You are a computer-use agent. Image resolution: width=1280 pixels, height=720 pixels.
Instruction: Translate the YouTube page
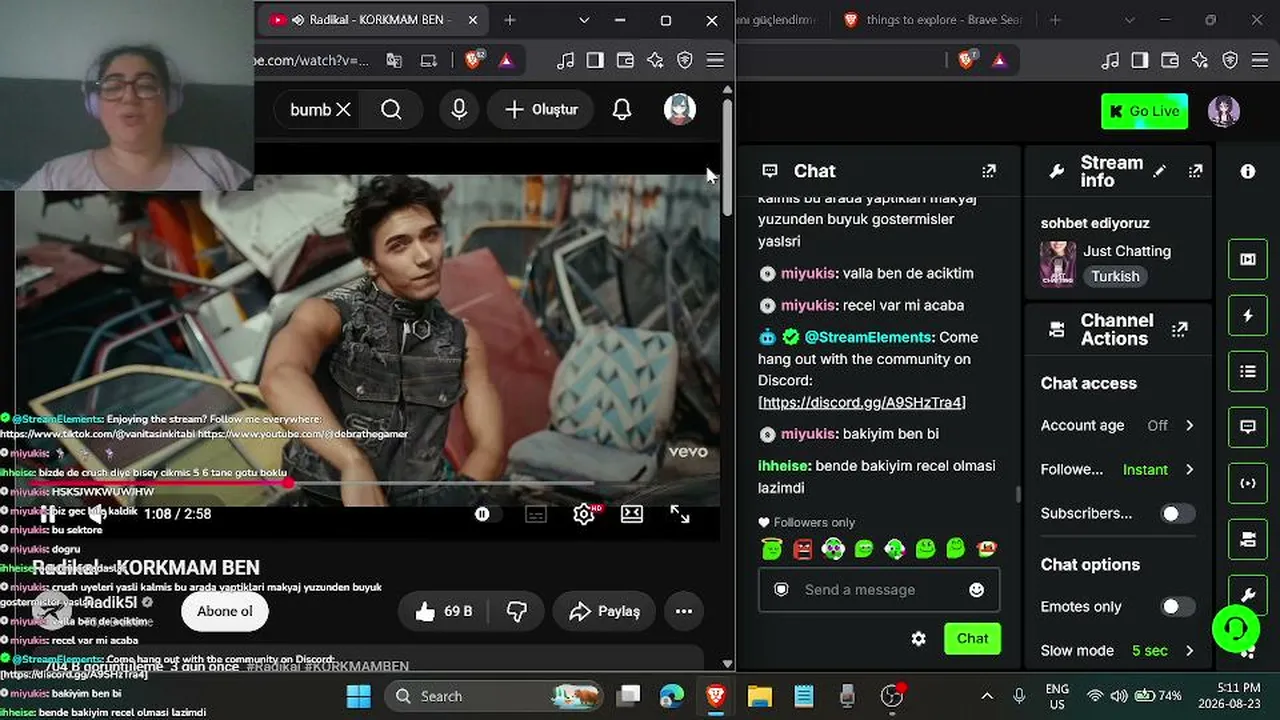tap(394, 61)
